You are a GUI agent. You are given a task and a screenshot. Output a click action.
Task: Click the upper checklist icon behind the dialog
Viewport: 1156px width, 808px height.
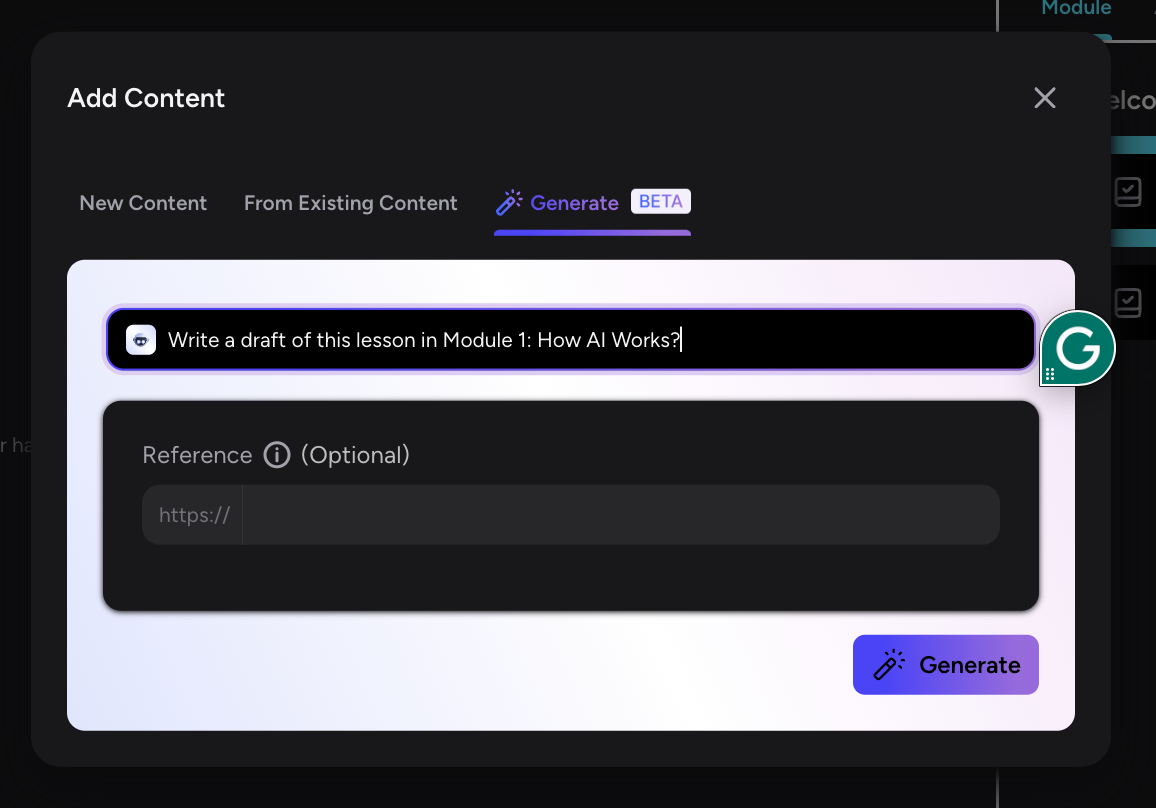(1128, 191)
